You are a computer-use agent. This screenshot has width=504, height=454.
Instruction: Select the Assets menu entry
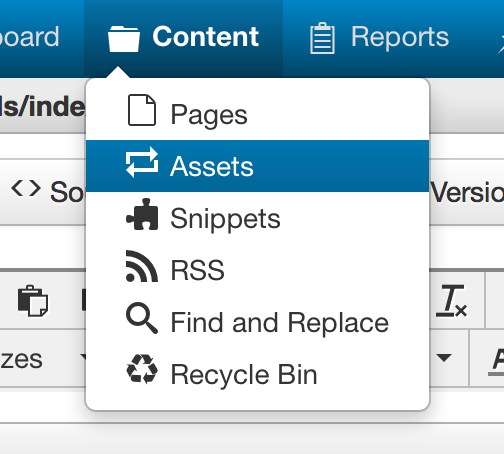coord(257,166)
